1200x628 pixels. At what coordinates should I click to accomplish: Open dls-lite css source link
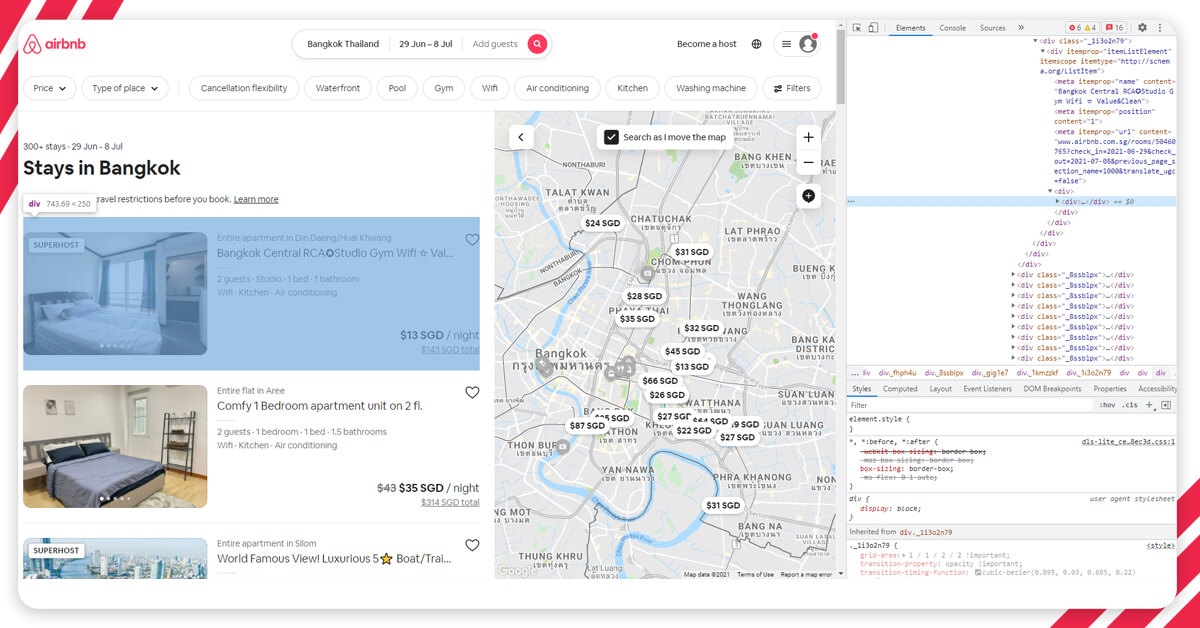[x=1128, y=441]
